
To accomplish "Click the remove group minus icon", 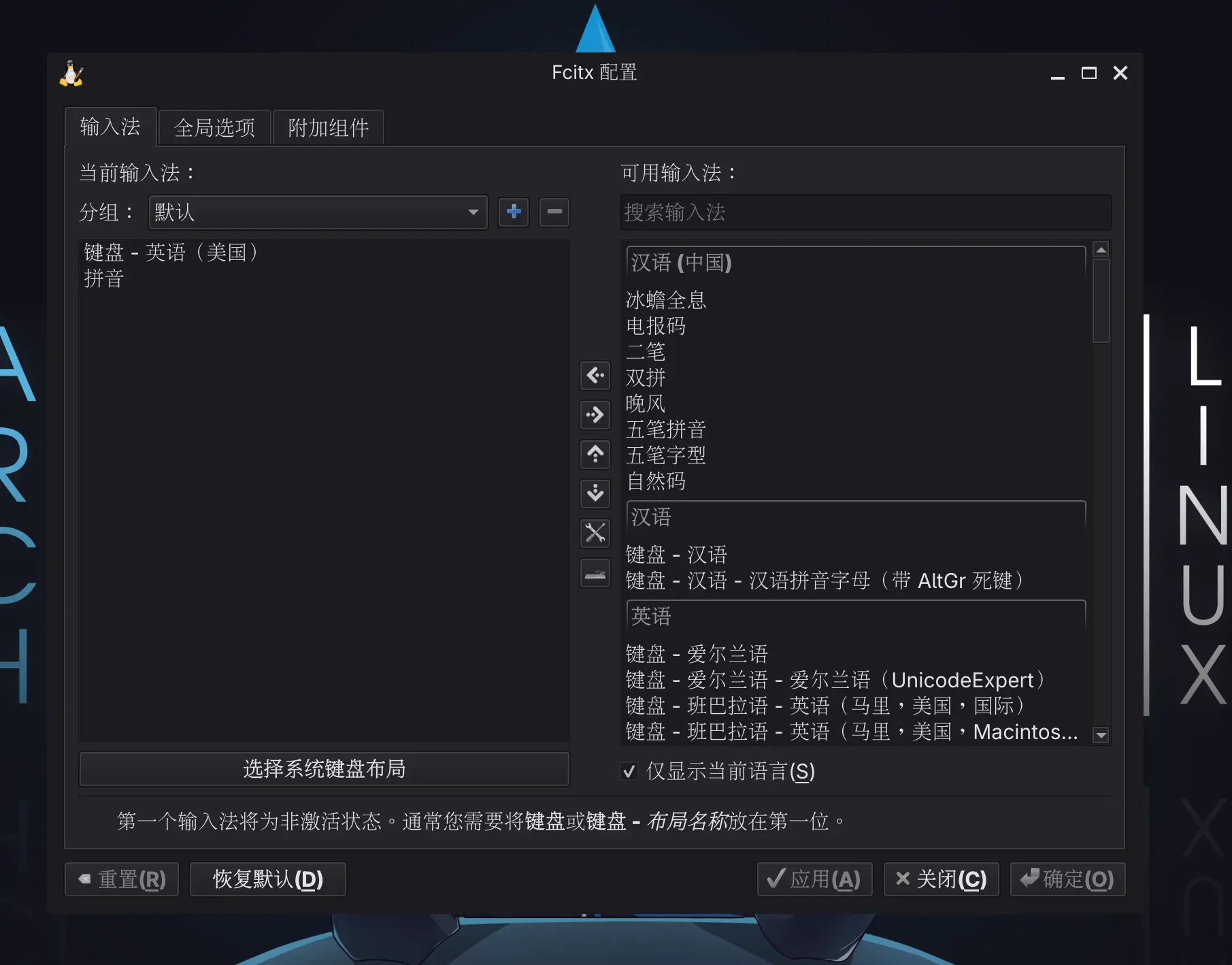I will pyautogui.click(x=554, y=212).
